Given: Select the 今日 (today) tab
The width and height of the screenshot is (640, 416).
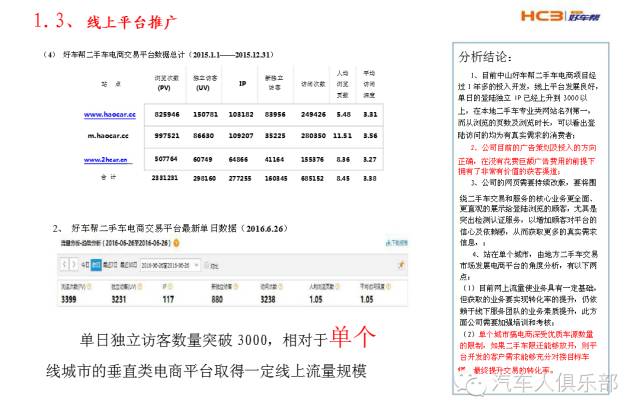Looking at the screenshot, I should [85, 265].
